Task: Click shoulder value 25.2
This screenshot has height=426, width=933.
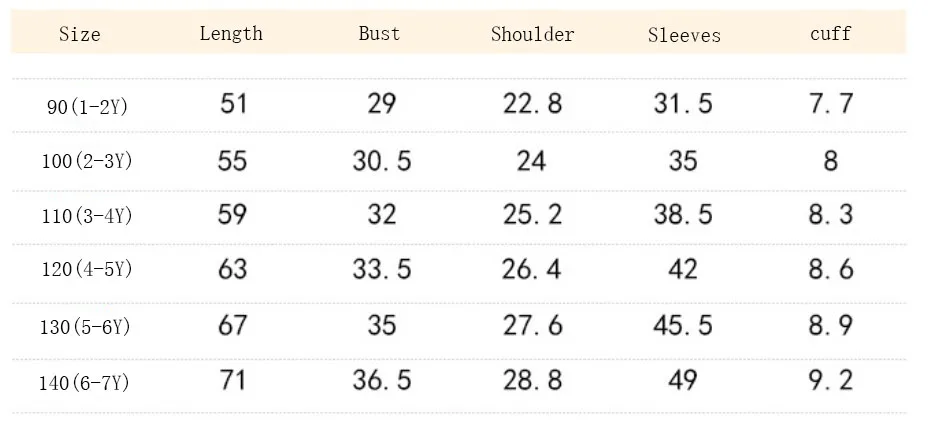Action: [533, 214]
